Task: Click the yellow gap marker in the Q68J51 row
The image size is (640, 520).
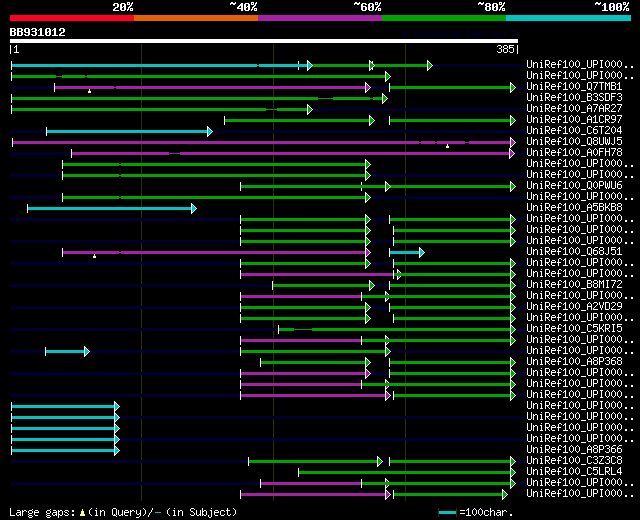Action: click(x=94, y=256)
